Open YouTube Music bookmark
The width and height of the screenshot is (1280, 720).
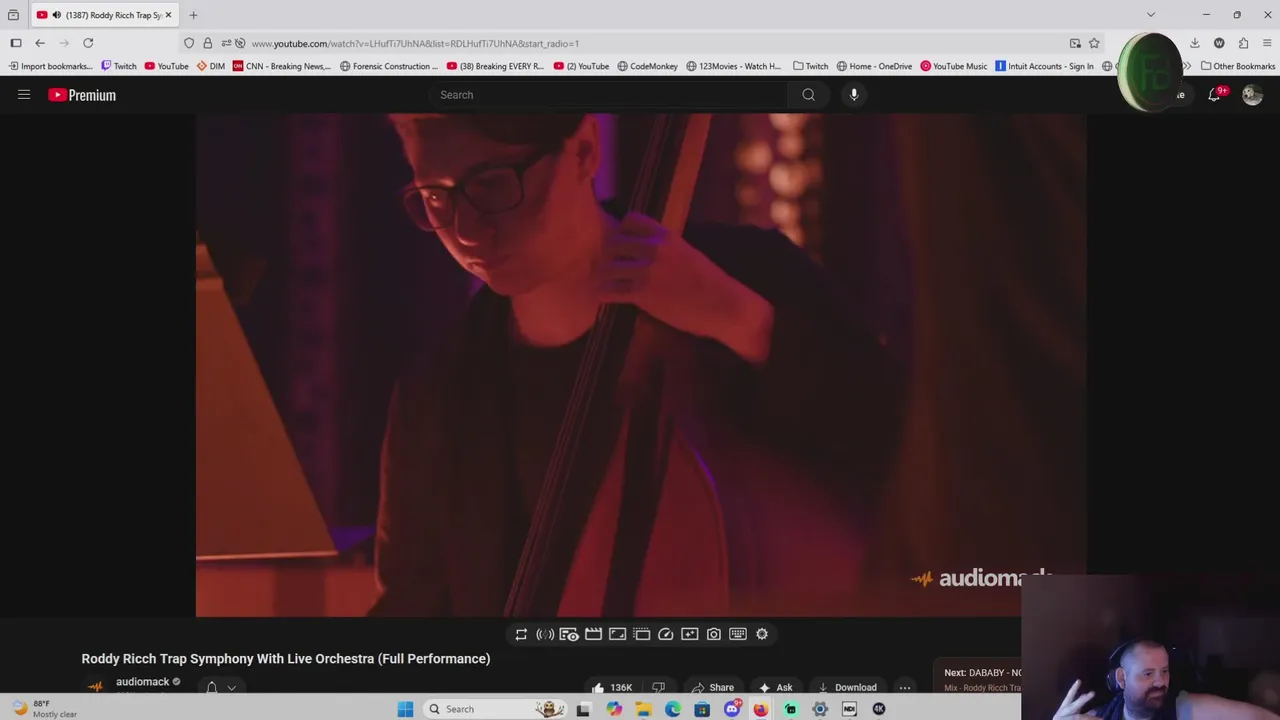(954, 66)
